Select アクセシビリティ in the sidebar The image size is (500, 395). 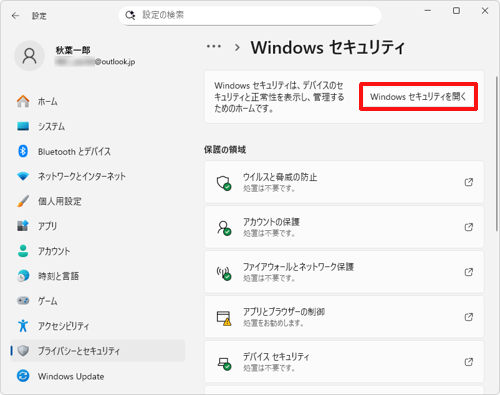tap(98, 326)
